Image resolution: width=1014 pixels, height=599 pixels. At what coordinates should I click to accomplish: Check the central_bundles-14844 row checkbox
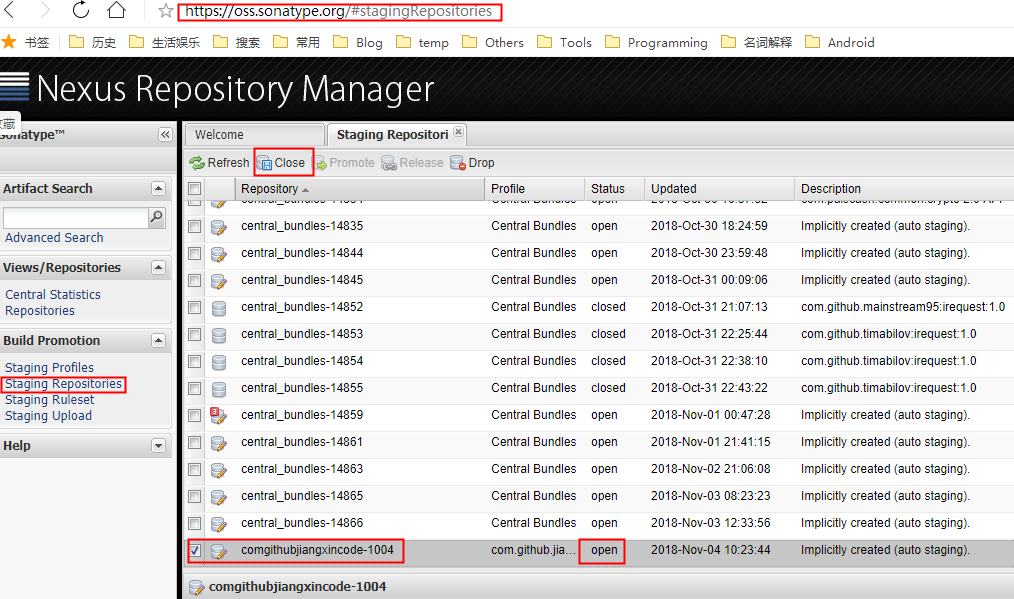tap(195, 254)
